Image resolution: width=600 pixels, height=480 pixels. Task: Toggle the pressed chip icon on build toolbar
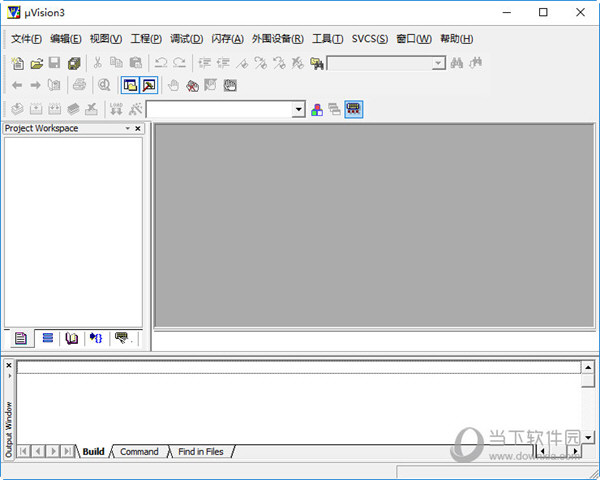[x=354, y=109]
